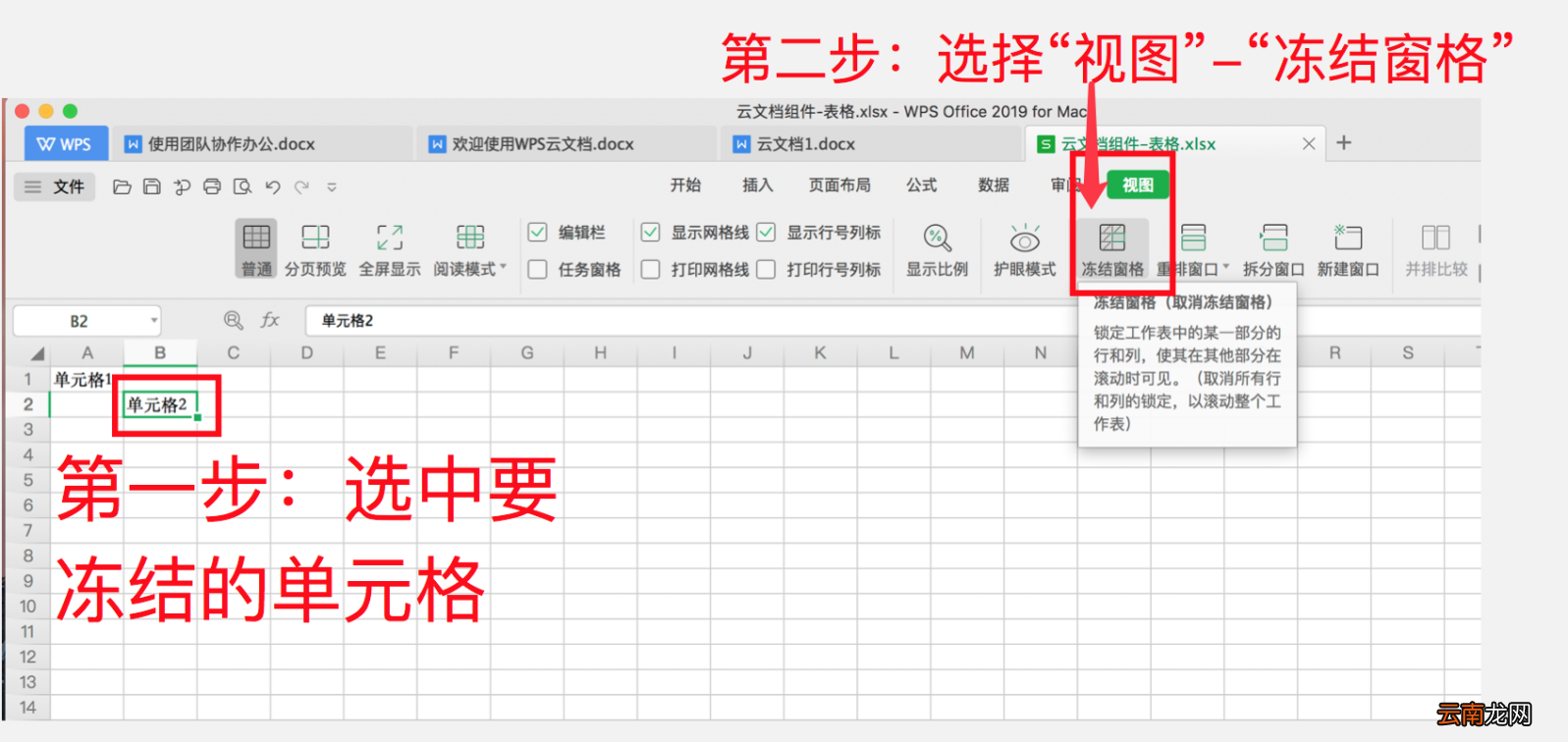This screenshot has width=1568, height=742.
Task: Toggle the 任务窗格 checkbox
Action: click(x=537, y=269)
